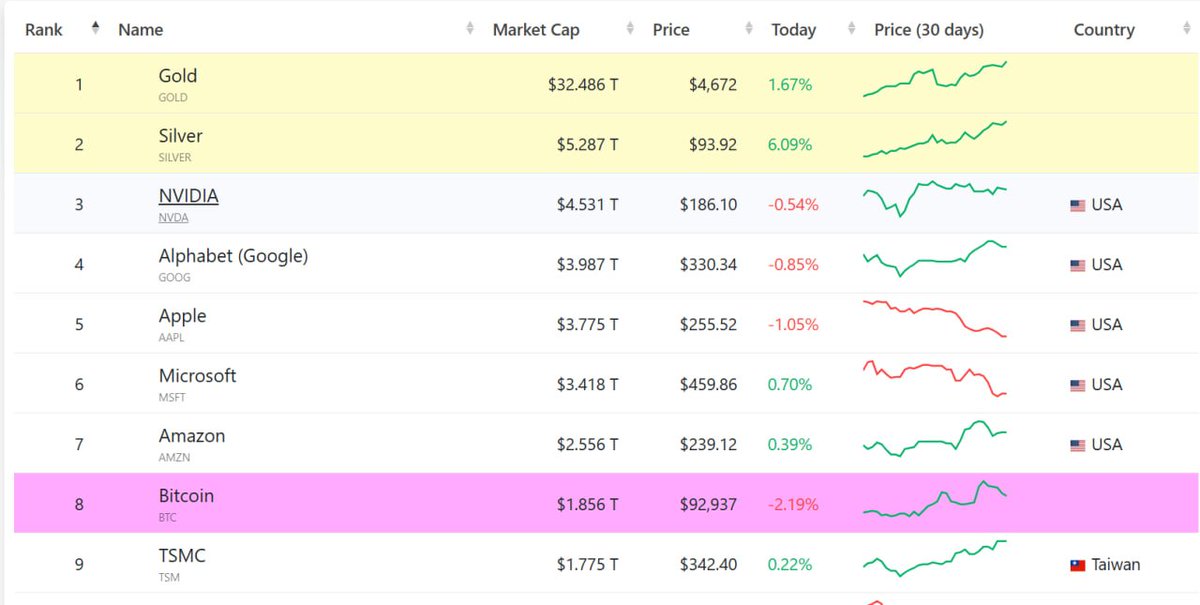Click the Silver 30-day price chart
Viewport: 1200px width, 605px height.
tap(935, 139)
